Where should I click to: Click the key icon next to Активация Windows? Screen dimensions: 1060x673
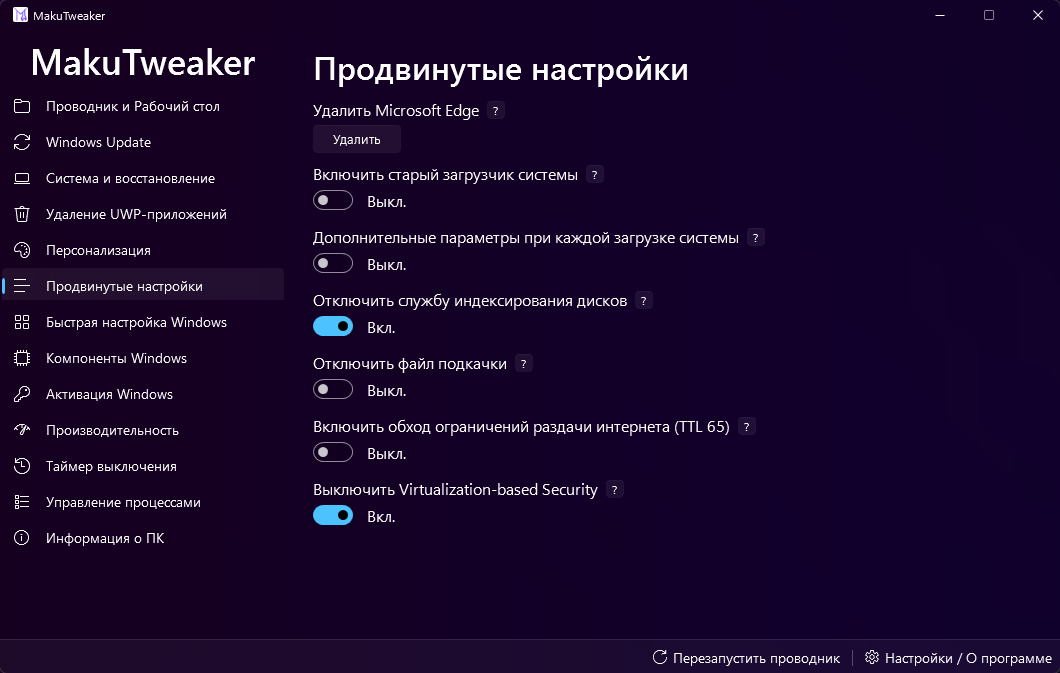[22, 394]
